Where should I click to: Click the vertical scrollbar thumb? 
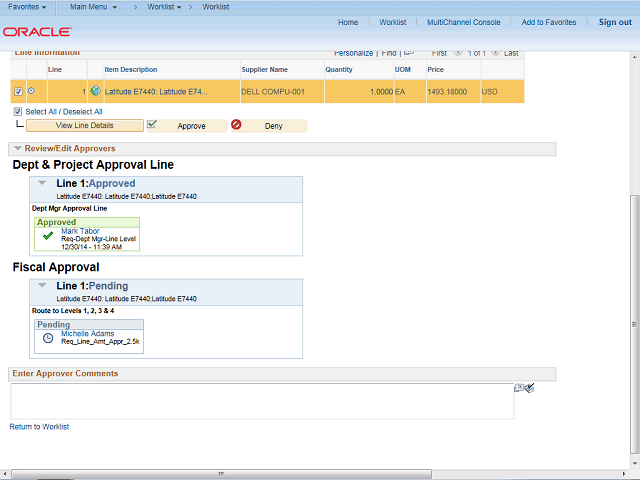click(634, 324)
